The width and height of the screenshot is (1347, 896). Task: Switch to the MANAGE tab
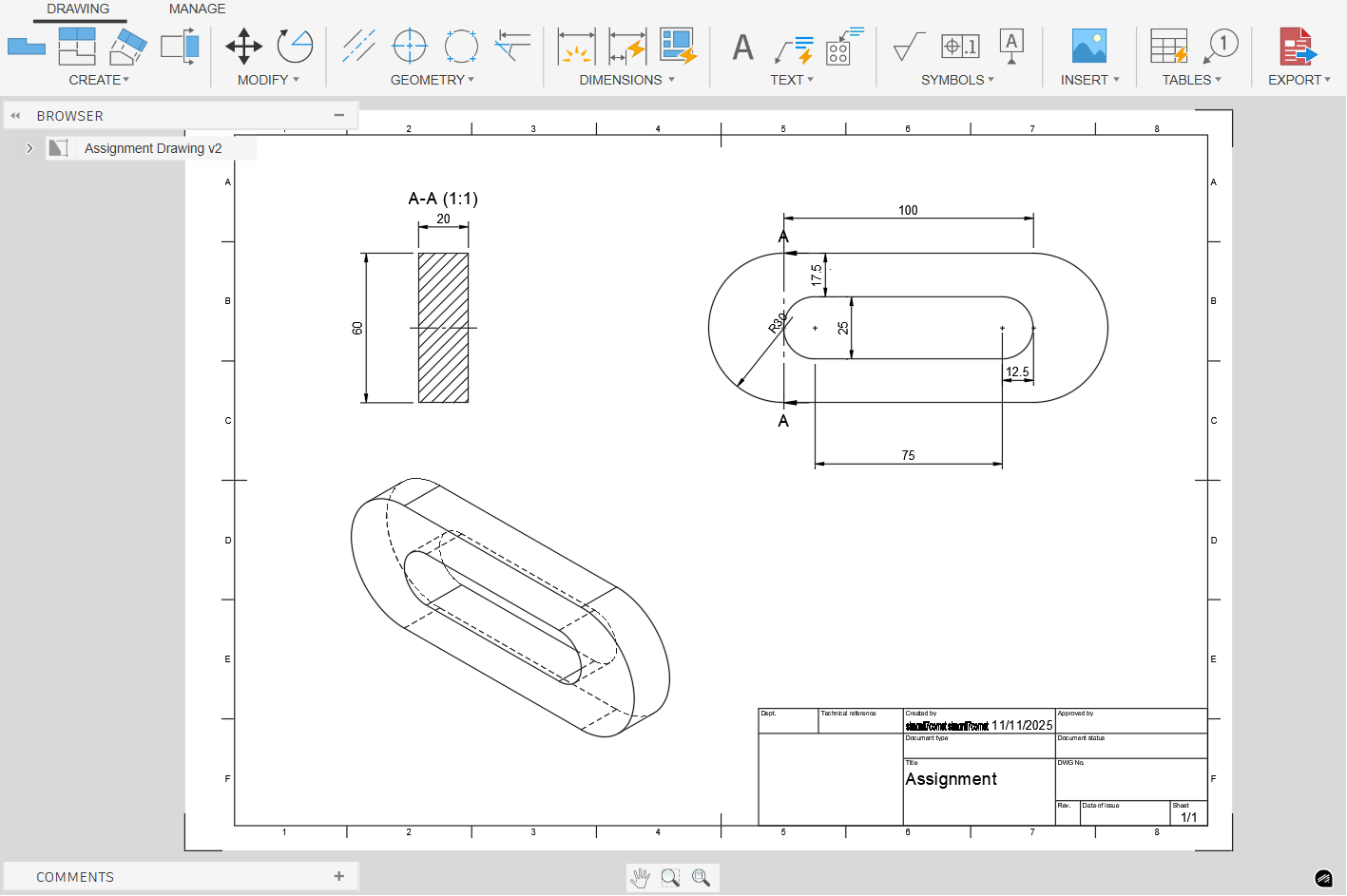click(x=197, y=9)
